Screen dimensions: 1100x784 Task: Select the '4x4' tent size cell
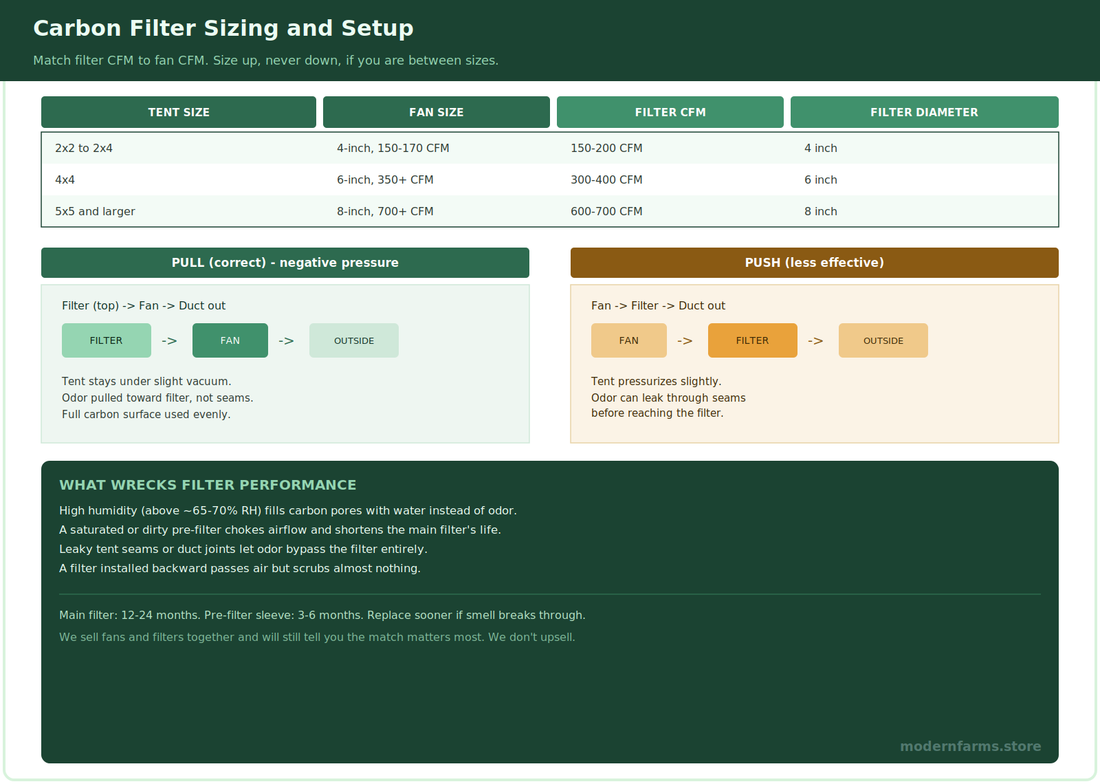[x=65, y=180]
